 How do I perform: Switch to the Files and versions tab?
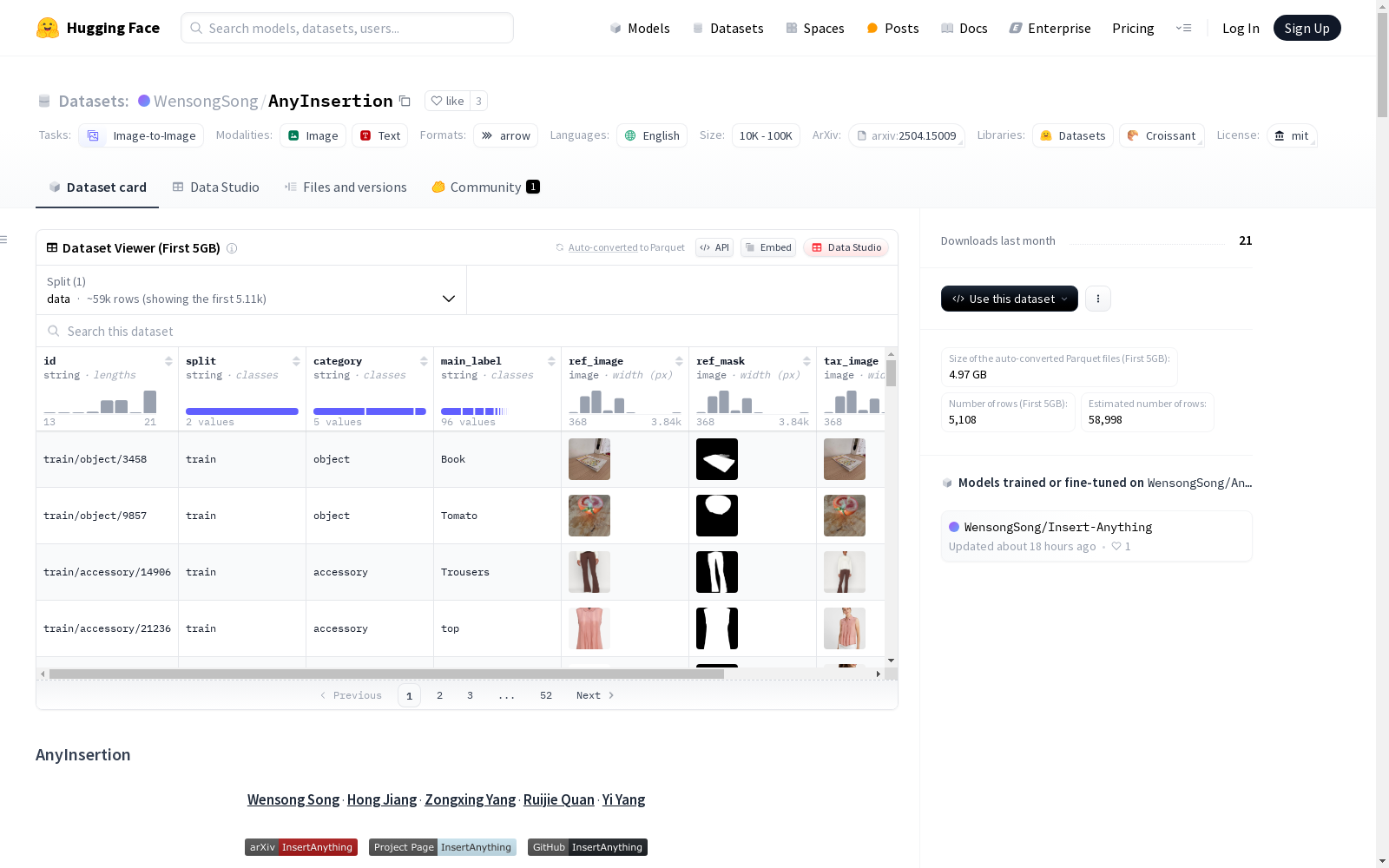(x=346, y=187)
